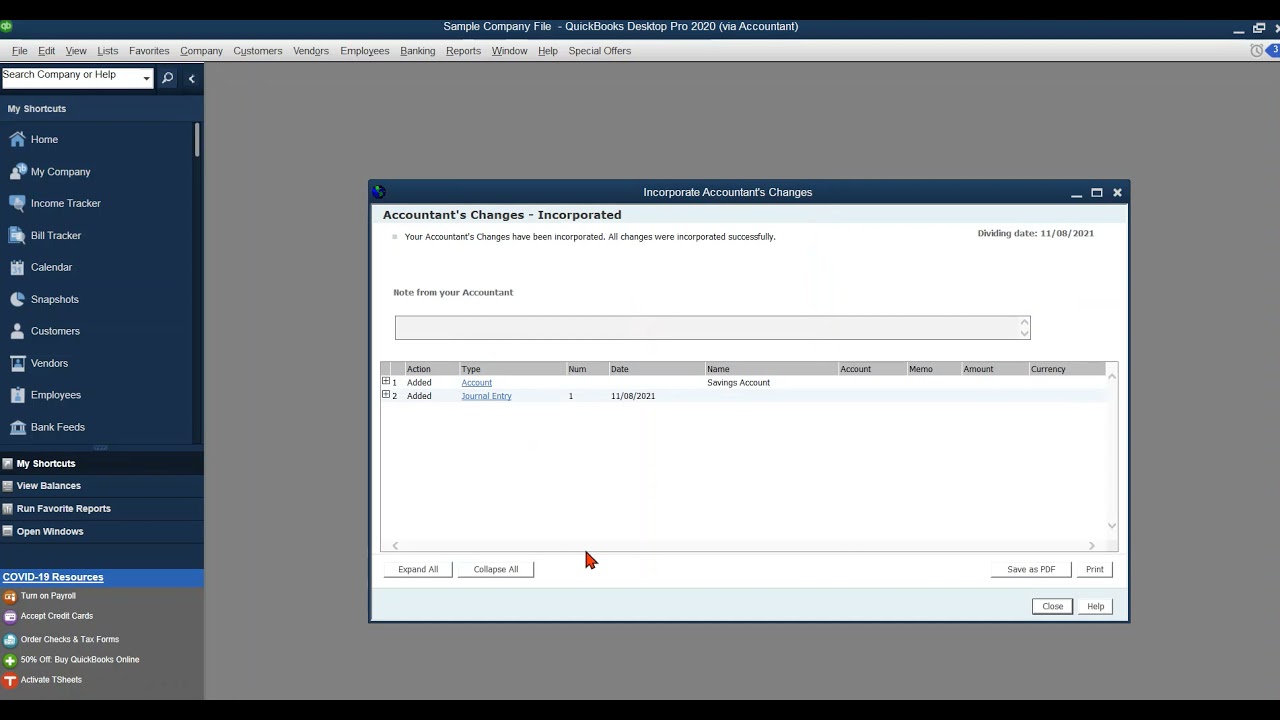The height and width of the screenshot is (720, 1280).
Task: Click the Name column header
Action: pos(771,369)
